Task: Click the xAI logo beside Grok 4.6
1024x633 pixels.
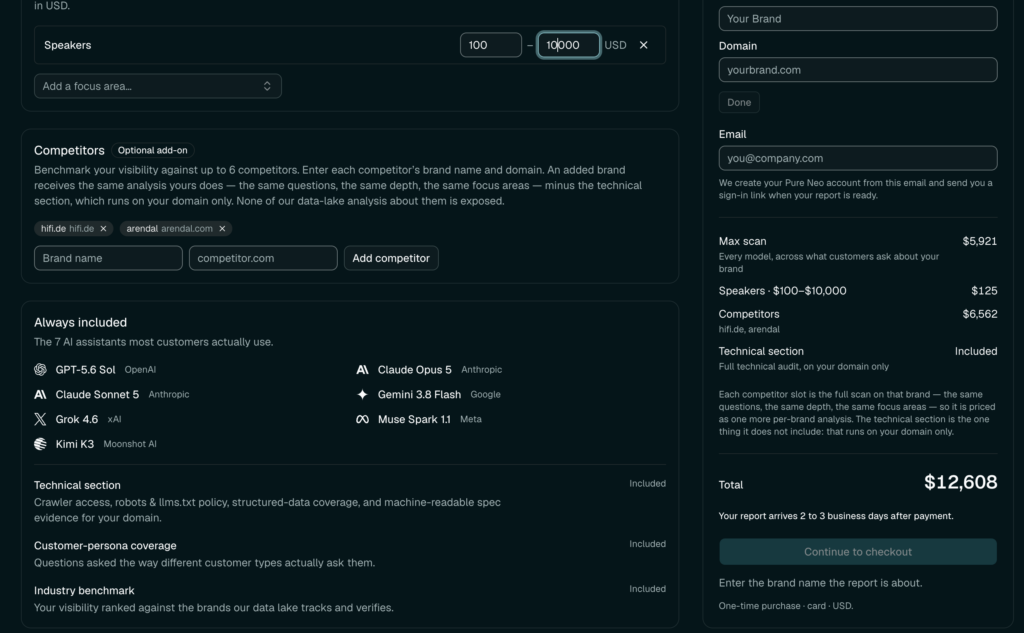Action: coord(40,419)
